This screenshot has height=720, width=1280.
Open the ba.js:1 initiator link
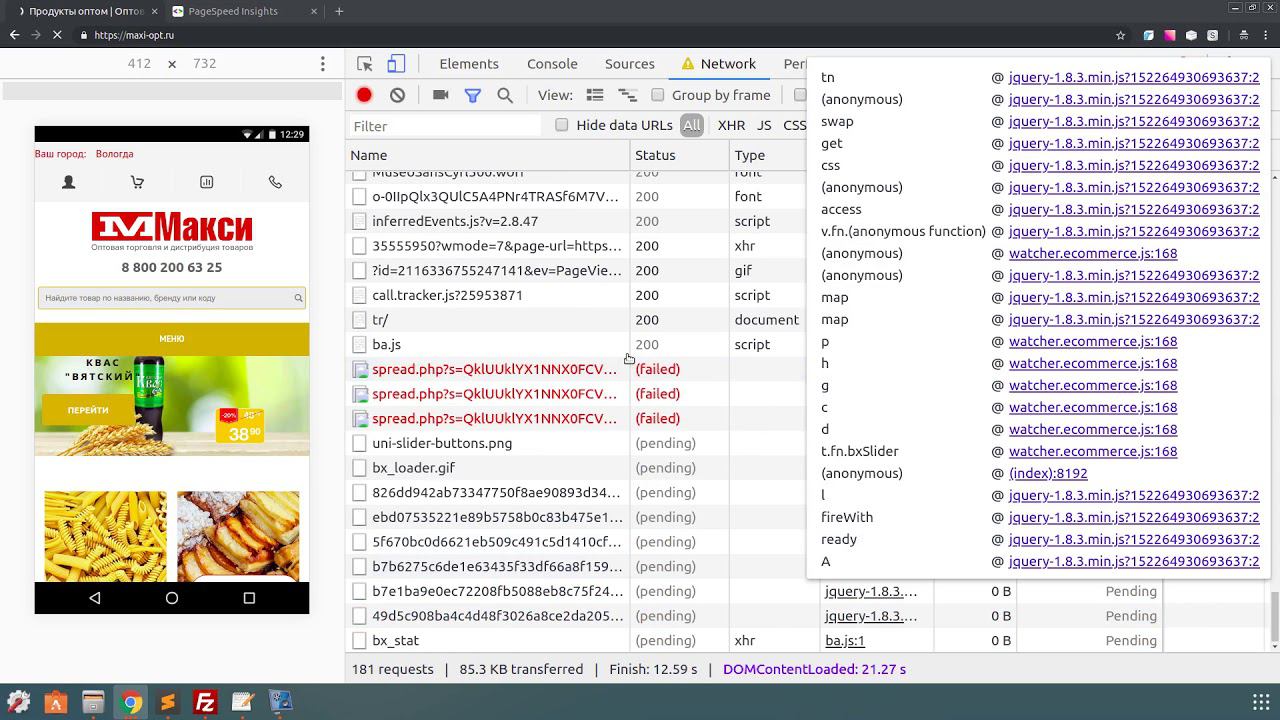point(845,640)
